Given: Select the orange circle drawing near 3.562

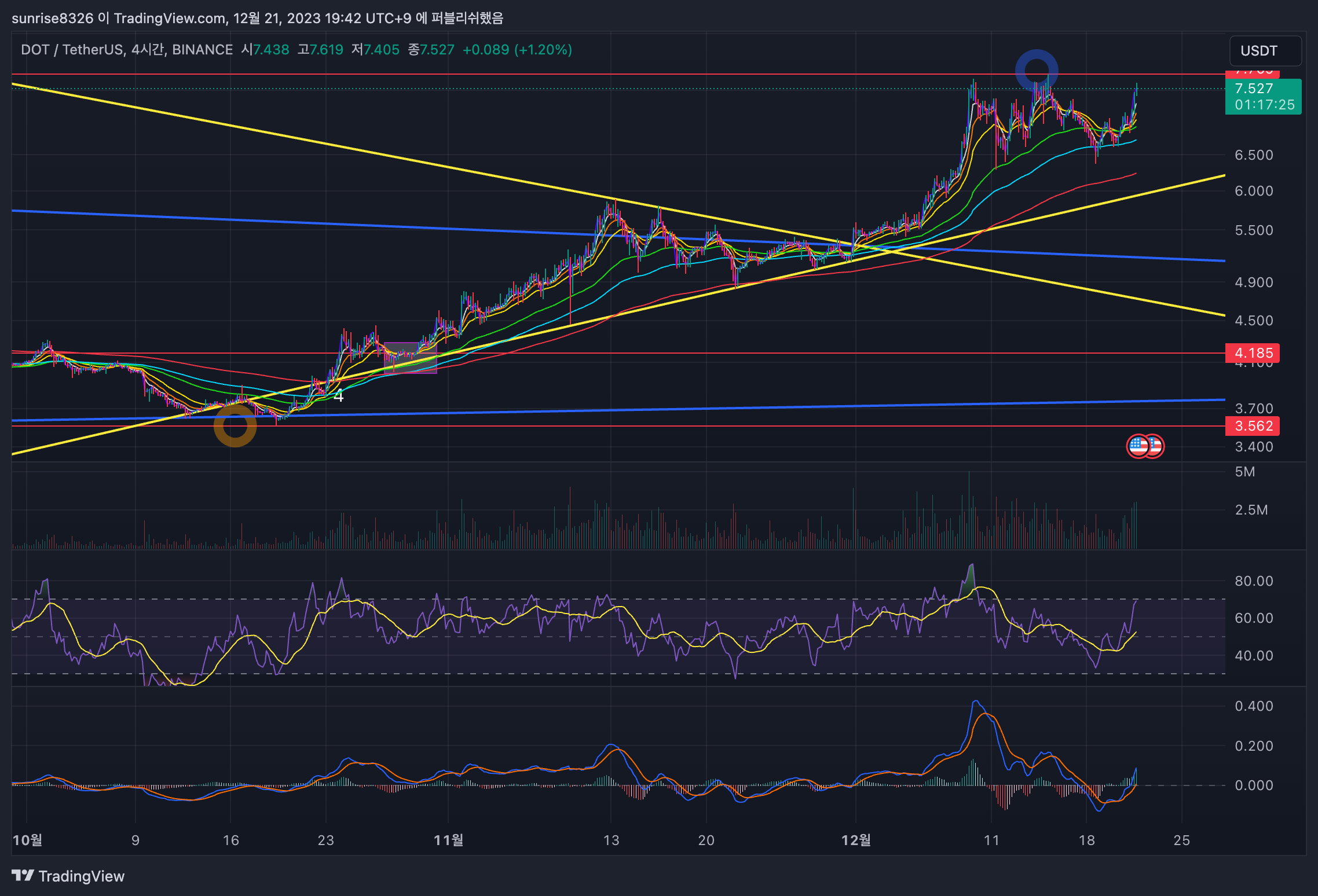Looking at the screenshot, I should 235,425.
